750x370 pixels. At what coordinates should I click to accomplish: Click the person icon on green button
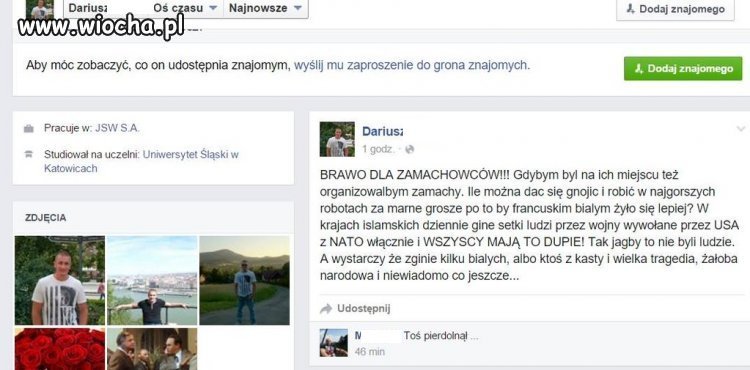[639, 69]
